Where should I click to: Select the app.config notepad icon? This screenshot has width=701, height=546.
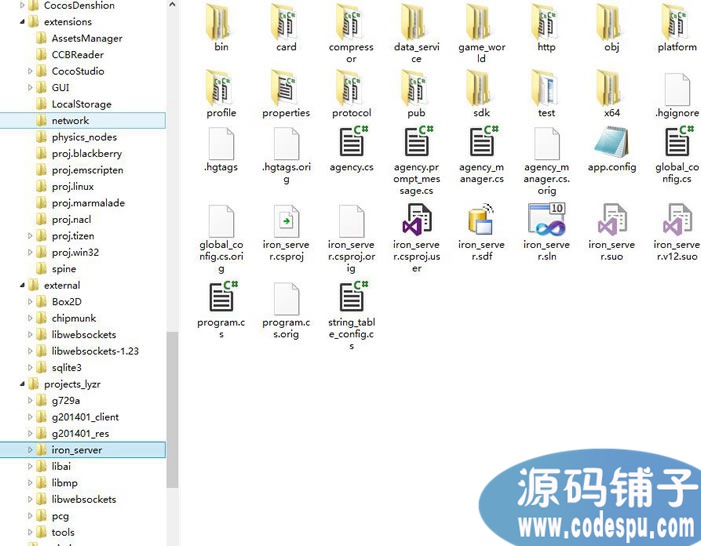click(611, 142)
